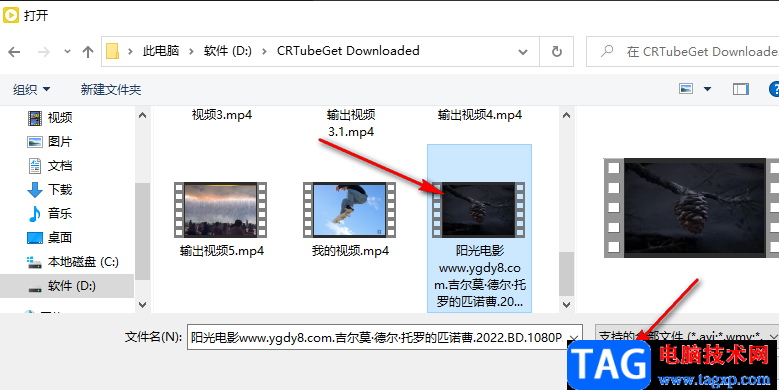Expand address bar history dropdown
Screen dimensions: 779x390
pos(523,52)
